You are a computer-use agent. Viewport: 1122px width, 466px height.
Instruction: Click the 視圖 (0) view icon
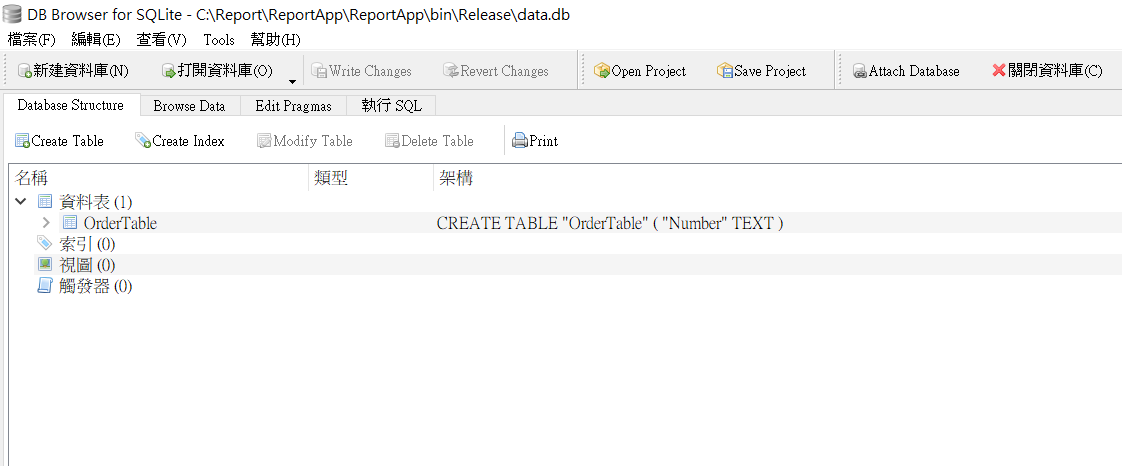coord(45,265)
